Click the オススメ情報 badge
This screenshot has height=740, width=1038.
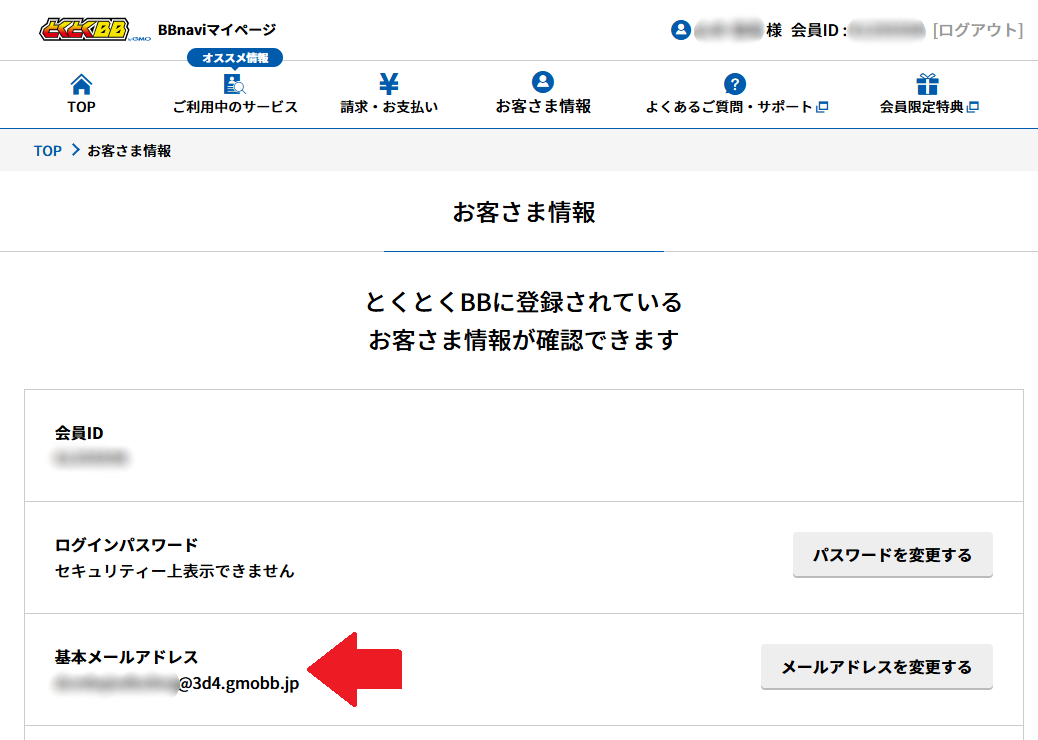(x=235, y=58)
